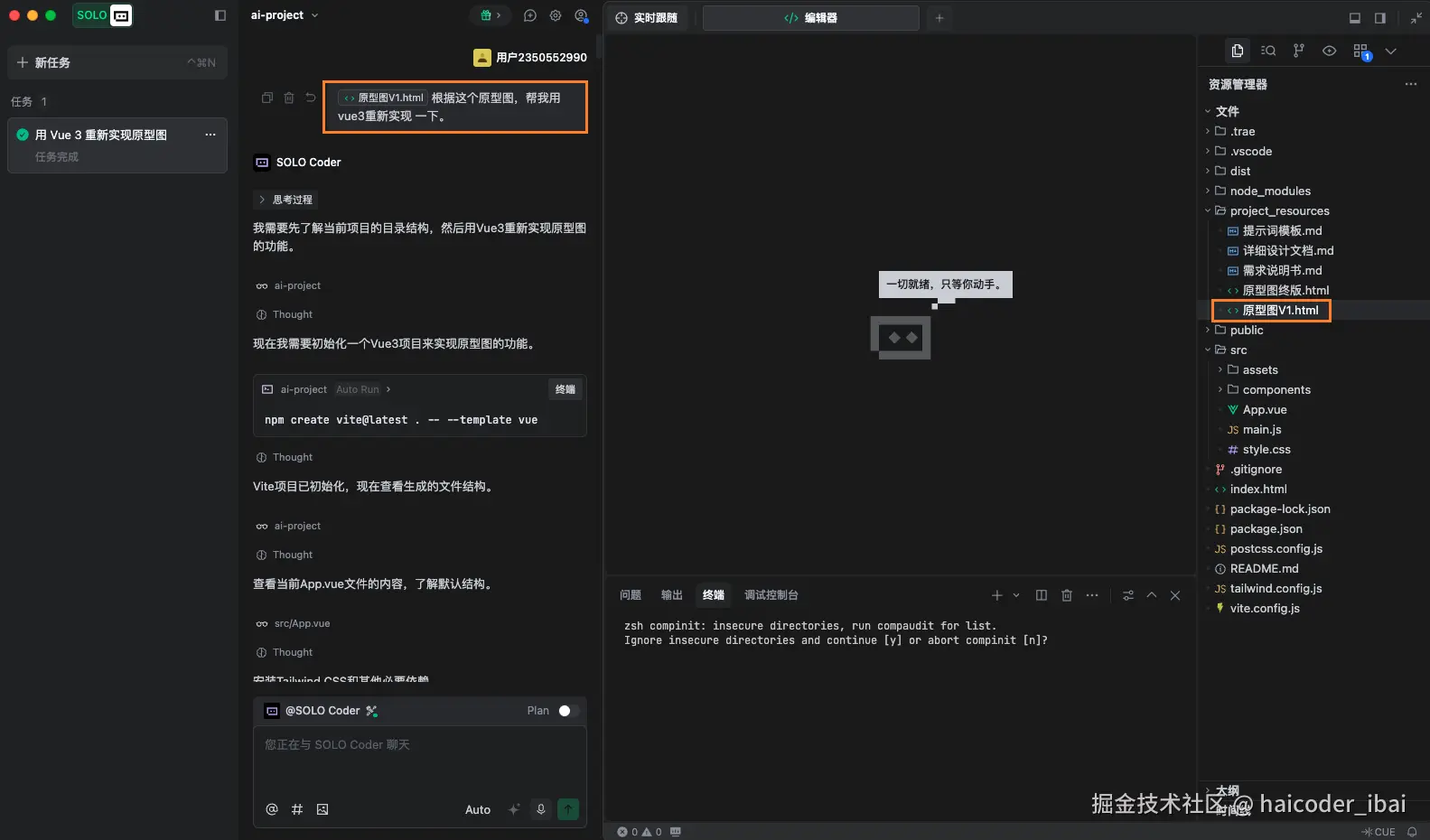Send the message with green arrow button
Screen dimensions: 1430x840
[568, 809]
